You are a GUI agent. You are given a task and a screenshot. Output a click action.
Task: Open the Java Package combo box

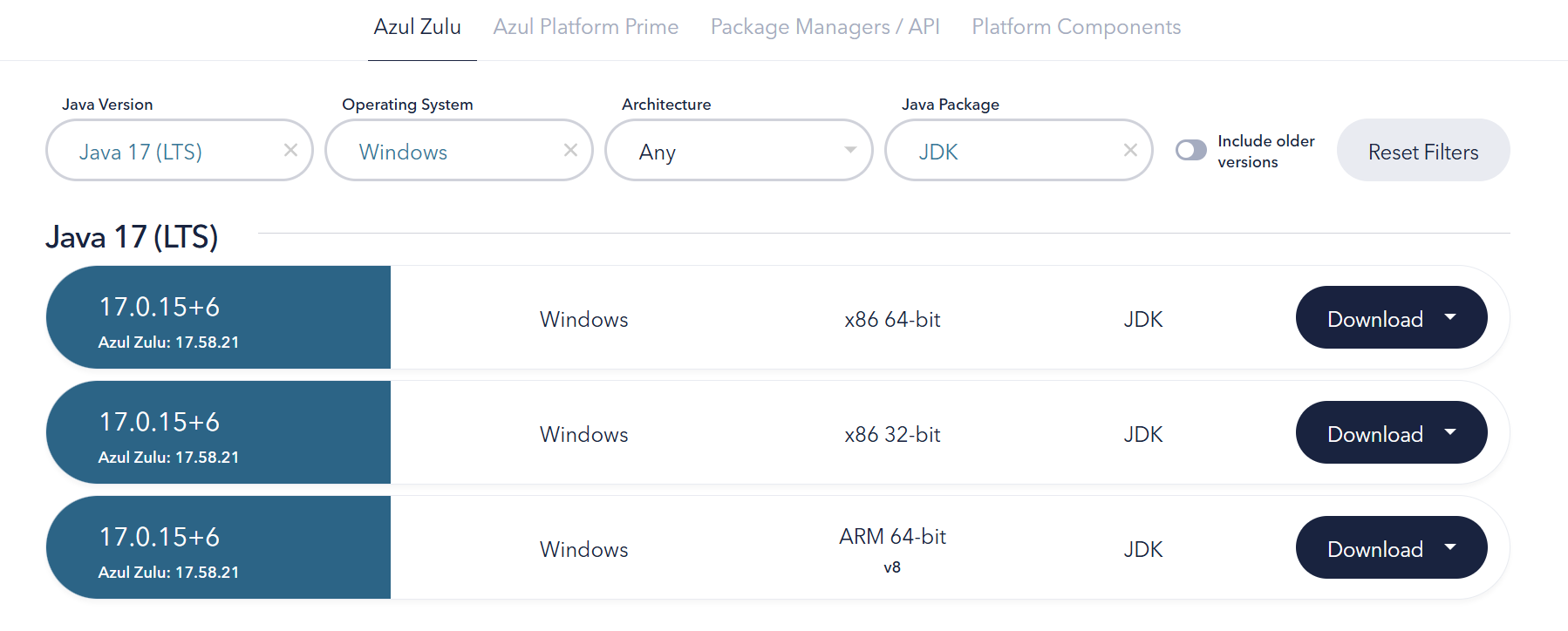pyautogui.click(x=1003, y=152)
